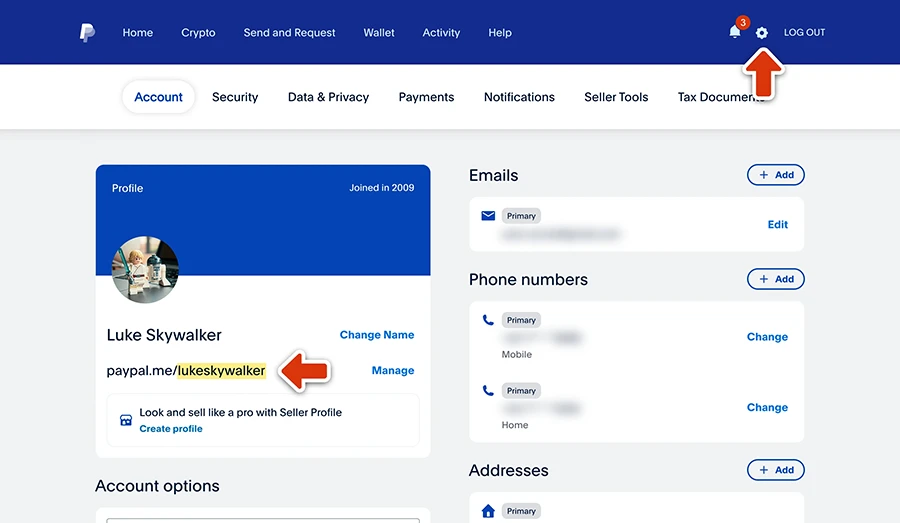
Task: Switch to the Payments tab
Action: pyautogui.click(x=426, y=97)
